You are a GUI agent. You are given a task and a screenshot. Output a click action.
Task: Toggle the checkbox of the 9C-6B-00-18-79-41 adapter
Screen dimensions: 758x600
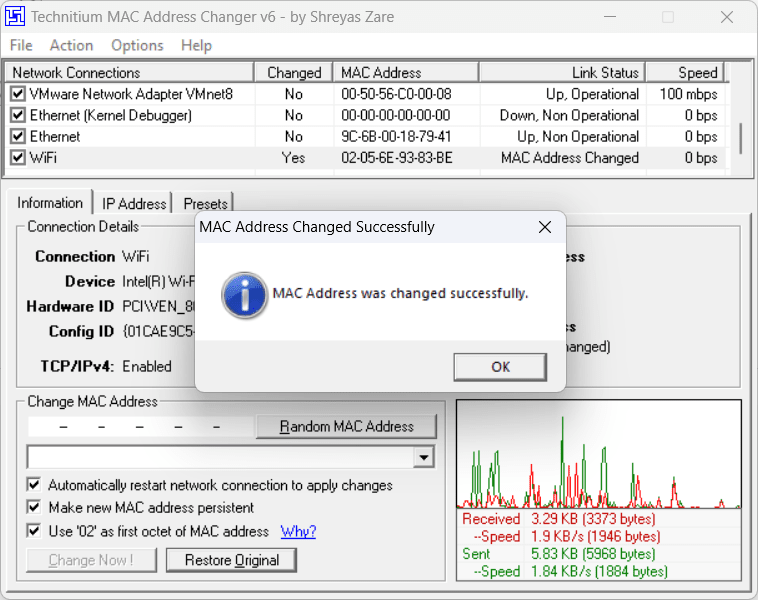[18, 136]
